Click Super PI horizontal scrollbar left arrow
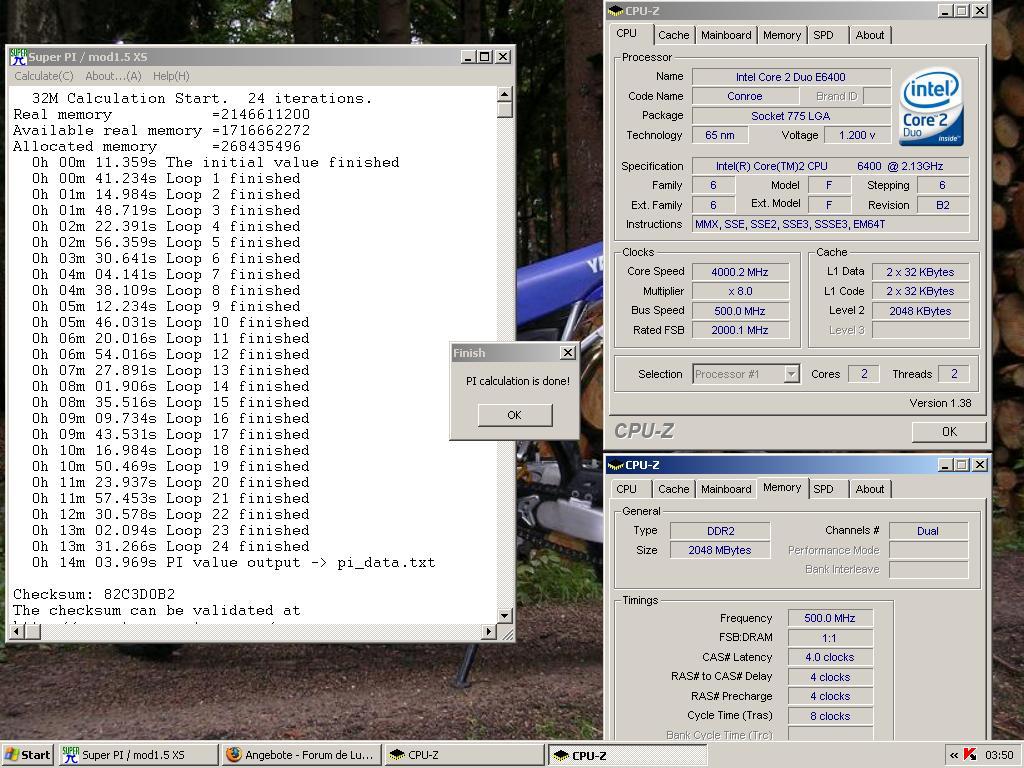This screenshot has height=768, width=1024. (x=18, y=632)
